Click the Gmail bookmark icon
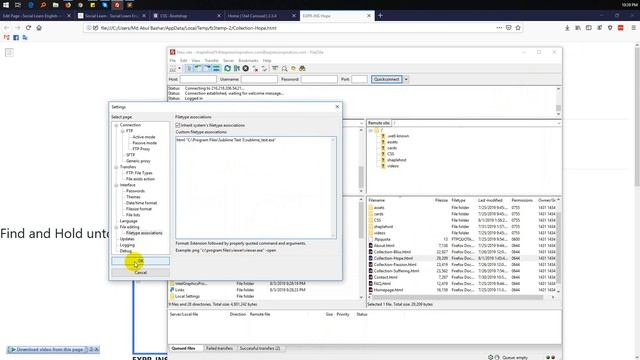Screen dimensions: 640x360 7,38
